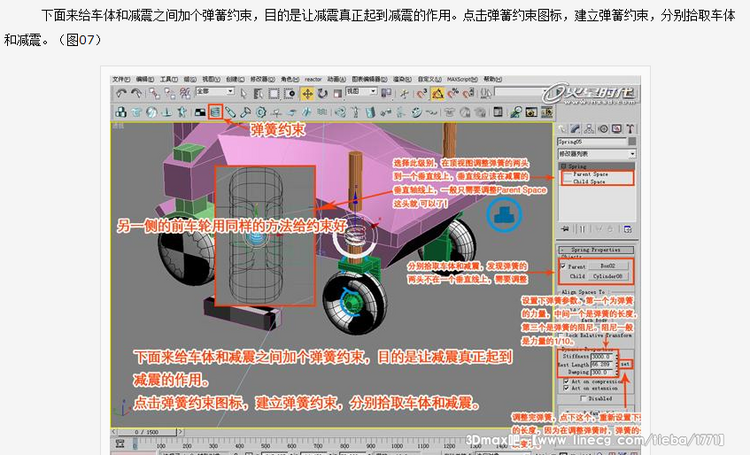Click the object color swatch beside Spring05

[632, 142]
